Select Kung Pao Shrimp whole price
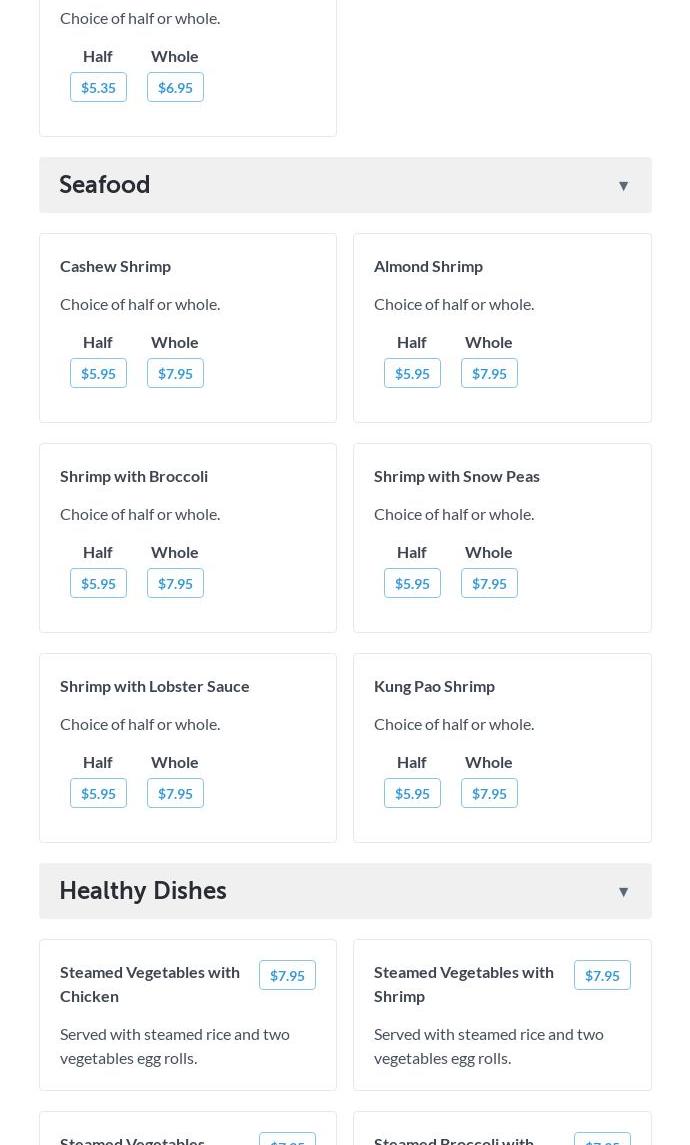Image resolution: width=690 pixels, height=1145 pixels. click(489, 793)
